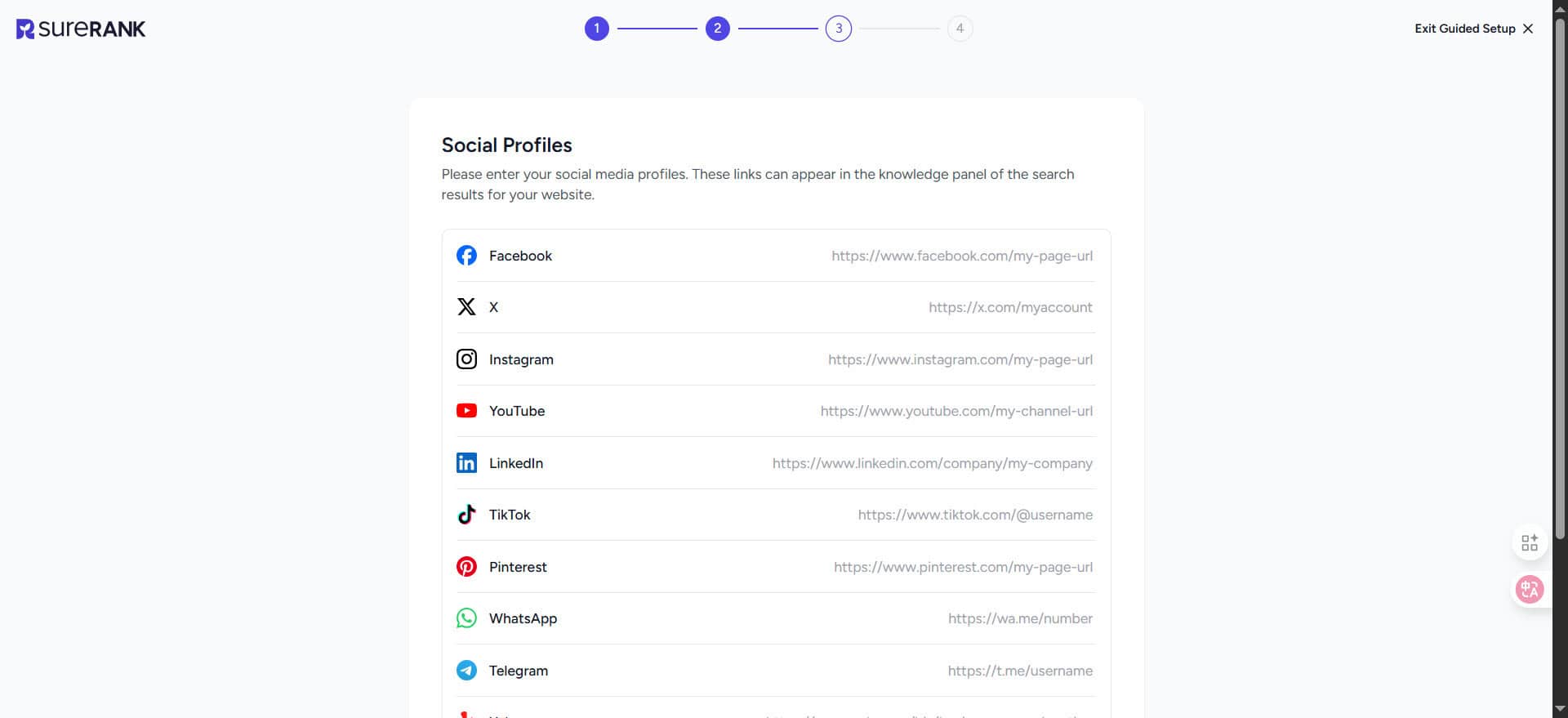Click the WhatsApp icon
This screenshot has width=1568, height=718.
point(466,618)
